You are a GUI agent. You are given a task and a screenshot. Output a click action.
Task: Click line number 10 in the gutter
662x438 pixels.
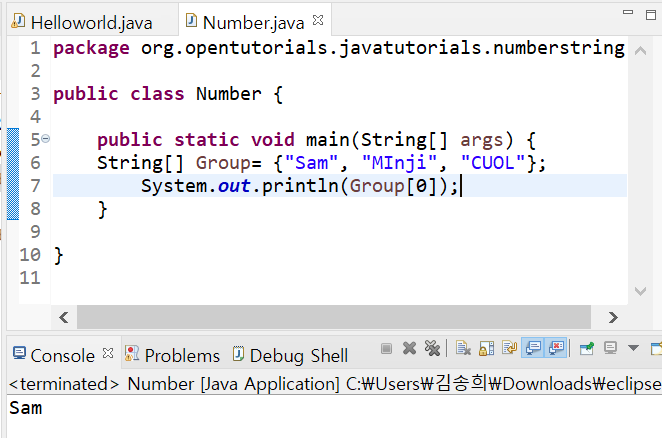pos(30,255)
